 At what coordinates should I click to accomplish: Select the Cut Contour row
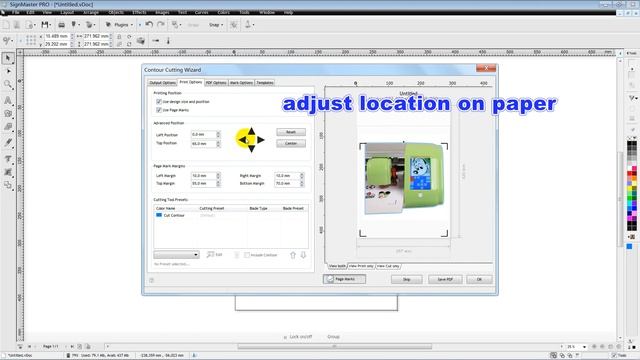[231, 215]
